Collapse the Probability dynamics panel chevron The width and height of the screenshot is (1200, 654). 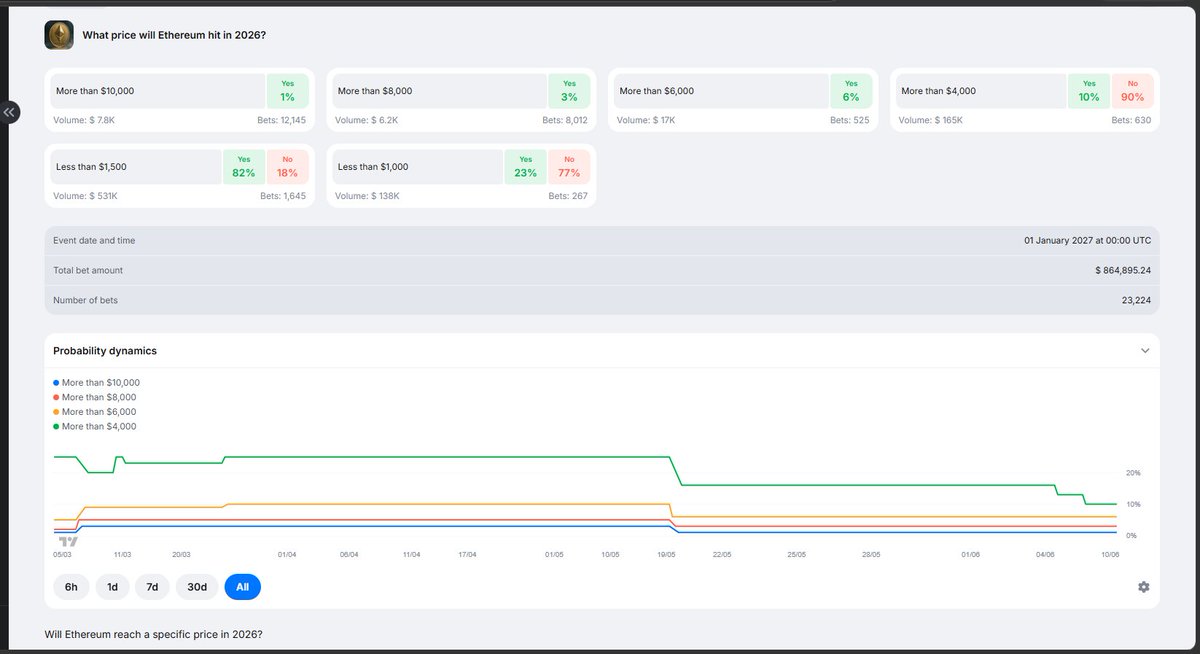click(x=1145, y=351)
